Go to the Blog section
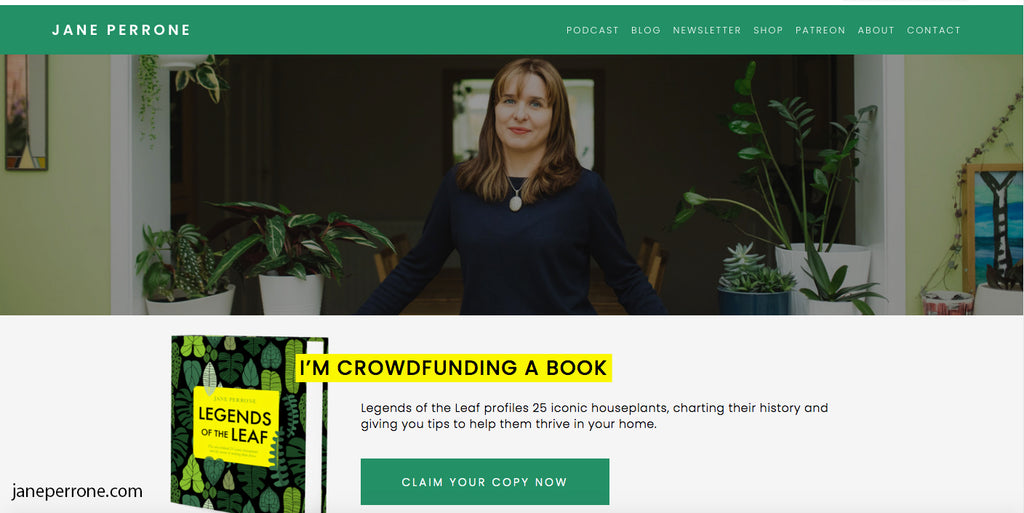1024x513 pixels. 646,30
